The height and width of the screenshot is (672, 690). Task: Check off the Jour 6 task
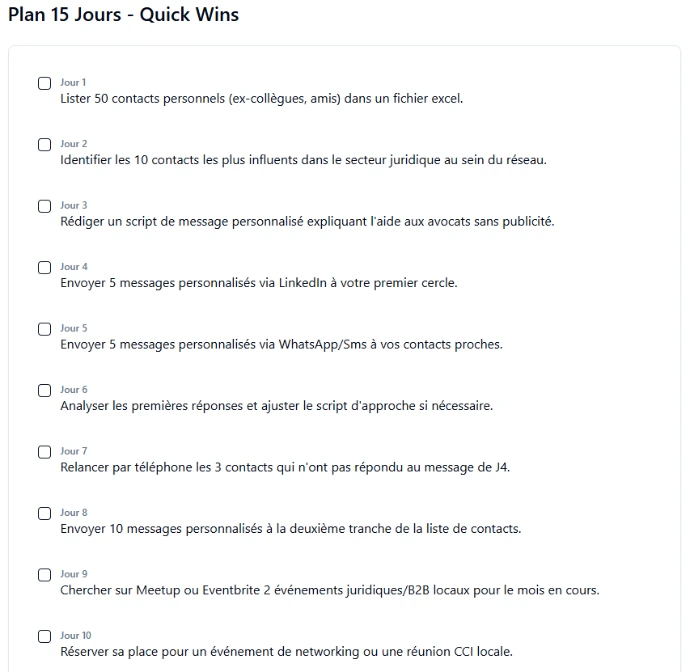(45, 391)
